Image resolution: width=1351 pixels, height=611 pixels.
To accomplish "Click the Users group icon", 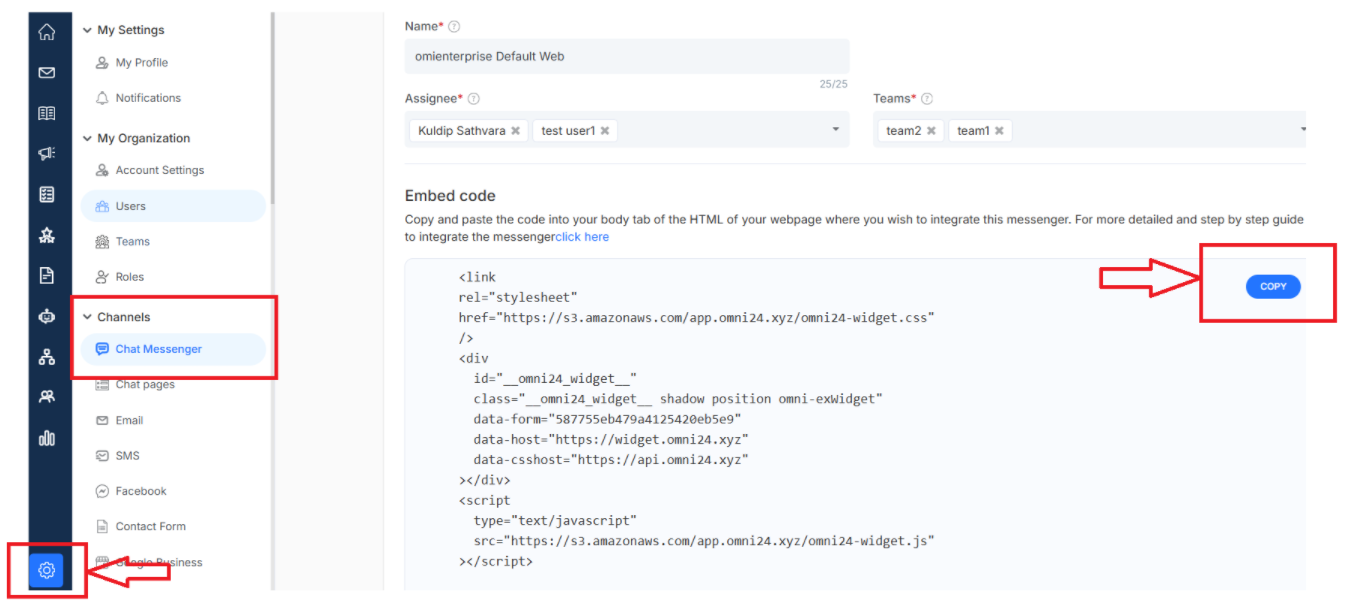I will 102,206.
